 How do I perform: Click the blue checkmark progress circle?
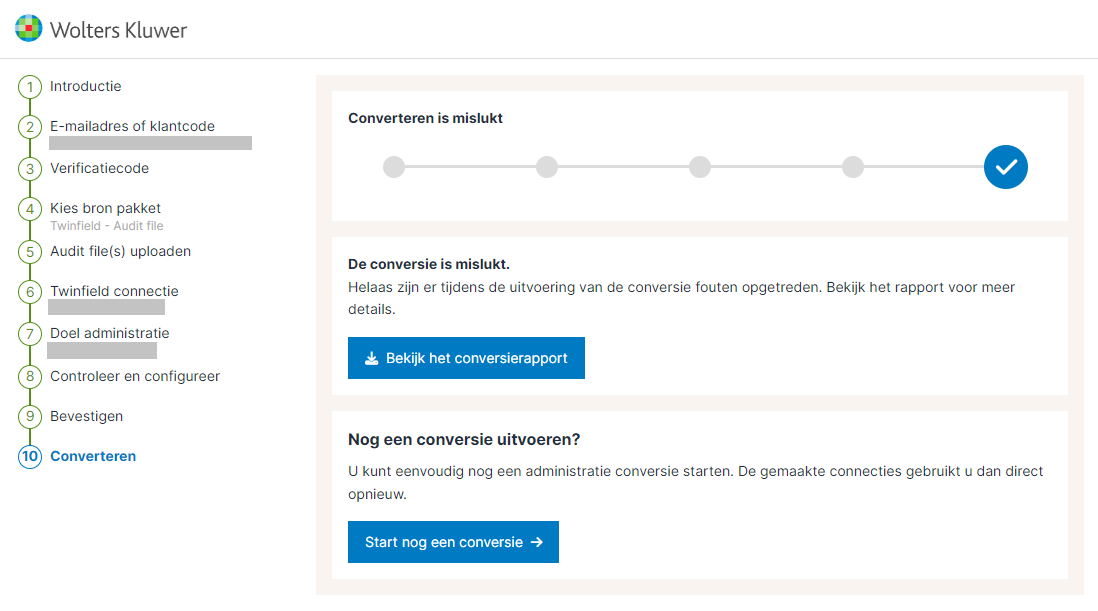1005,167
